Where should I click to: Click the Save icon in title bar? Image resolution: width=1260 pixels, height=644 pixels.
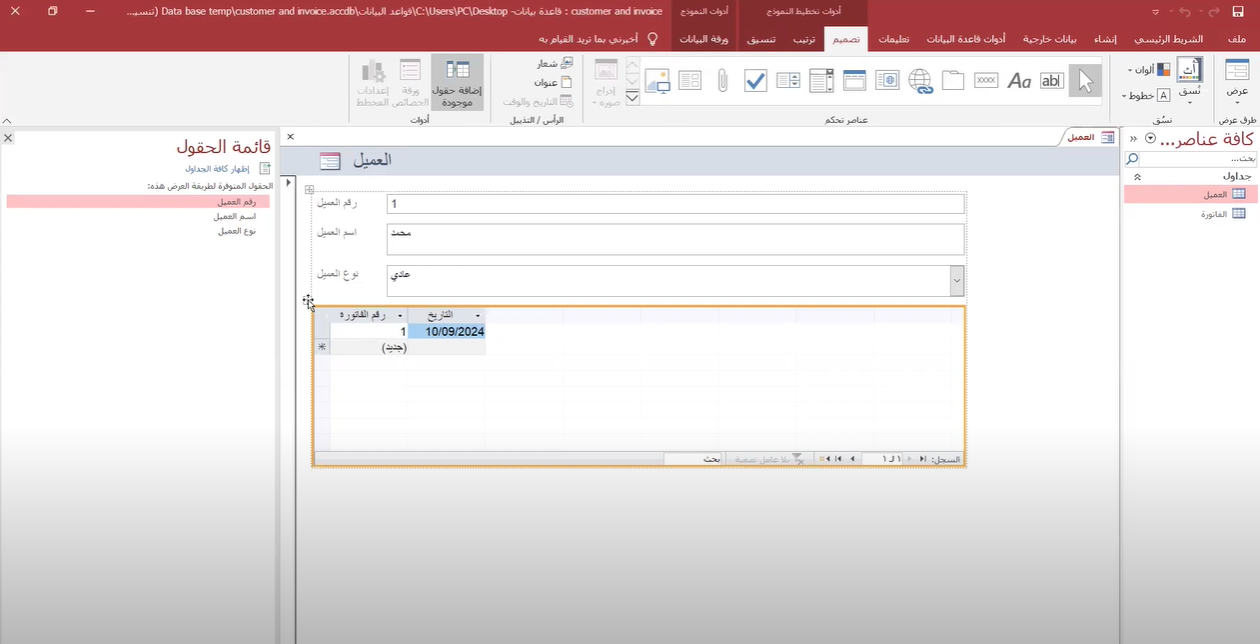pyautogui.click(x=1238, y=11)
